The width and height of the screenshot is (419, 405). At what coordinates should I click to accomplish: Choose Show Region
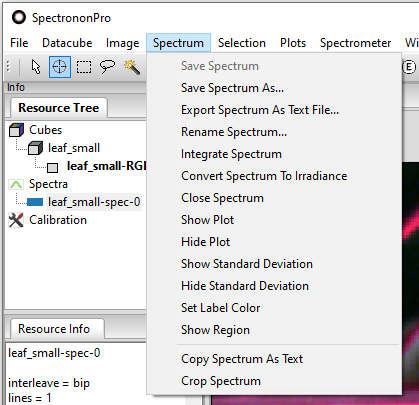(x=274, y=330)
